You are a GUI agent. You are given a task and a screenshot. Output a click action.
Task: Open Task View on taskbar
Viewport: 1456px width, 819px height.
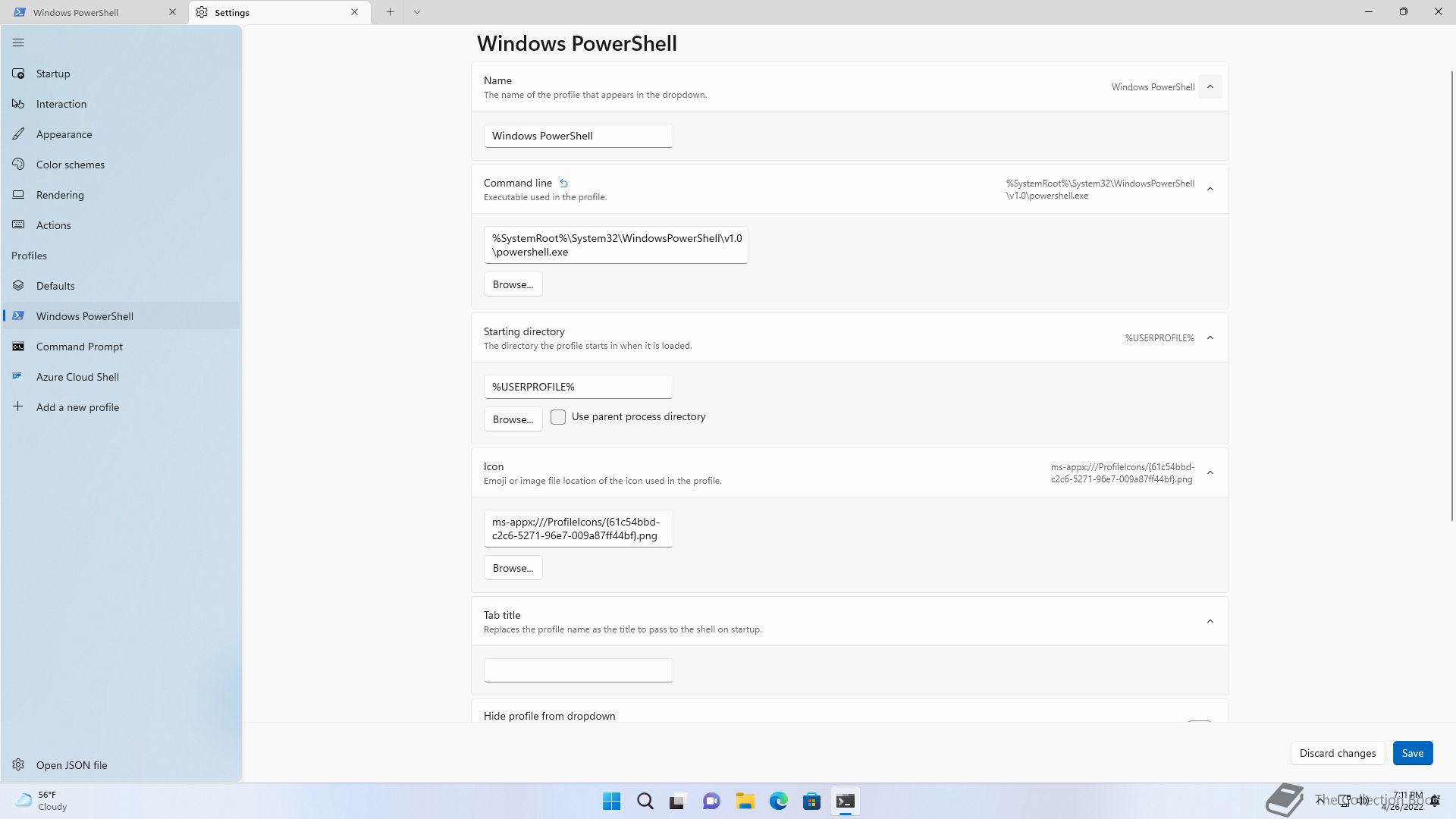[678, 801]
